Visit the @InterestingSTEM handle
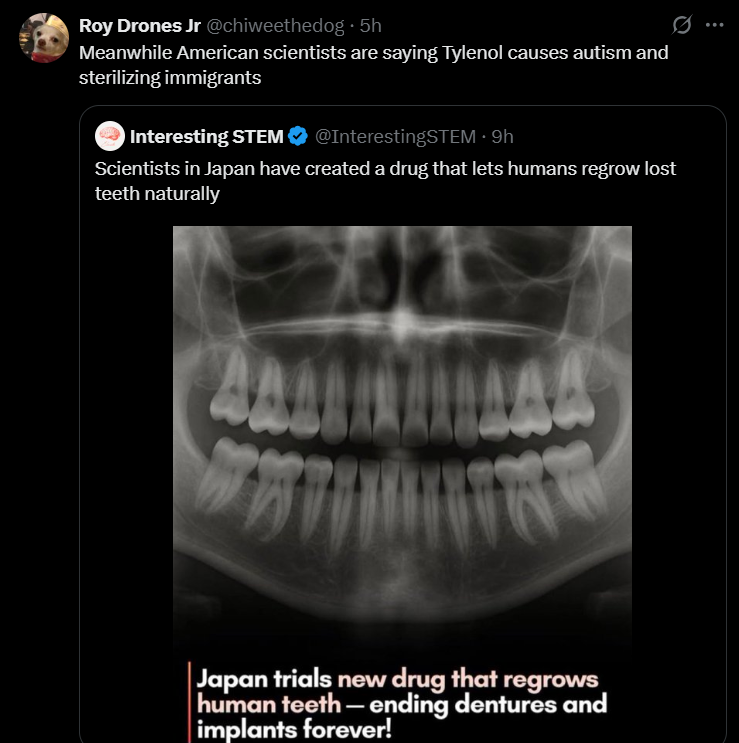Viewport: 739px width, 743px height. pyautogui.click(x=395, y=136)
